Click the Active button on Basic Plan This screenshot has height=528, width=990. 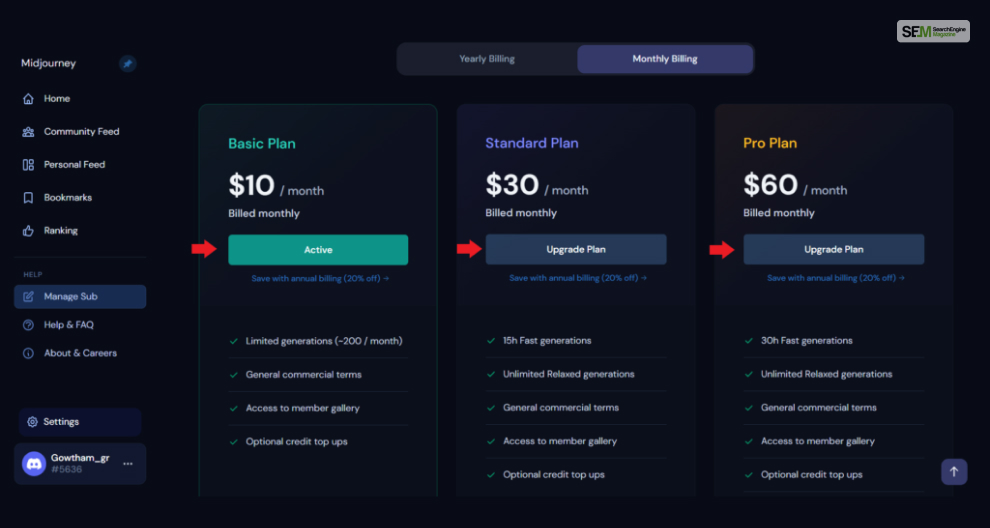point(318,250)
